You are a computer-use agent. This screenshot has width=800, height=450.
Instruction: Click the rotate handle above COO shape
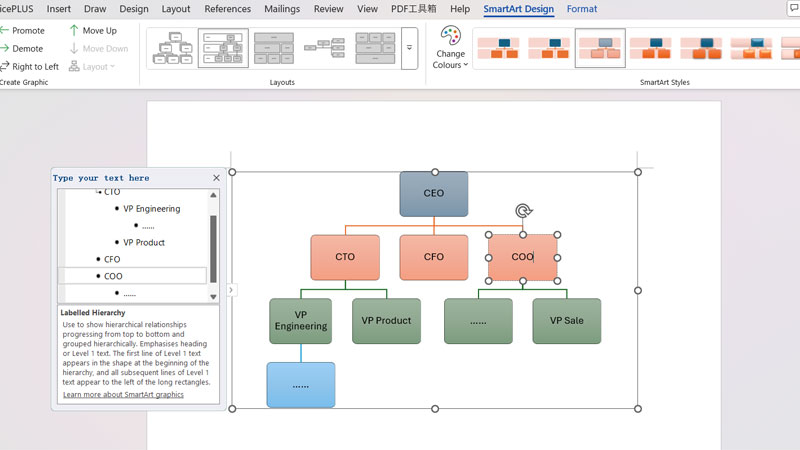click(523, 211)
